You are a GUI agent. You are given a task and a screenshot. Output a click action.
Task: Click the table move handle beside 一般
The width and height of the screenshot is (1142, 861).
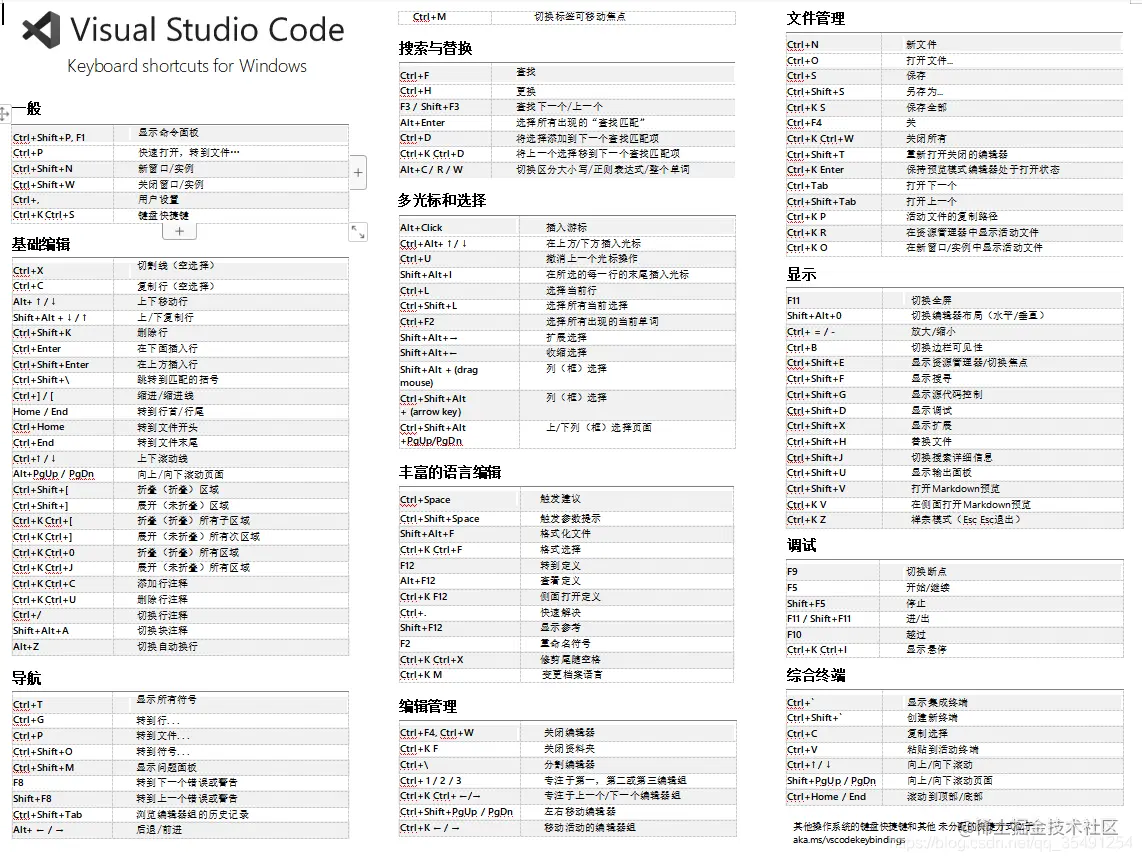click(4, 114)
